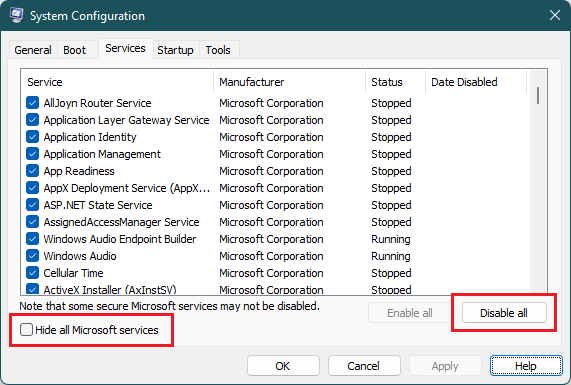The image size is (571, 385).
Task: Enable Hide all Microsoft services checkbox
Action: click(26, 330)
